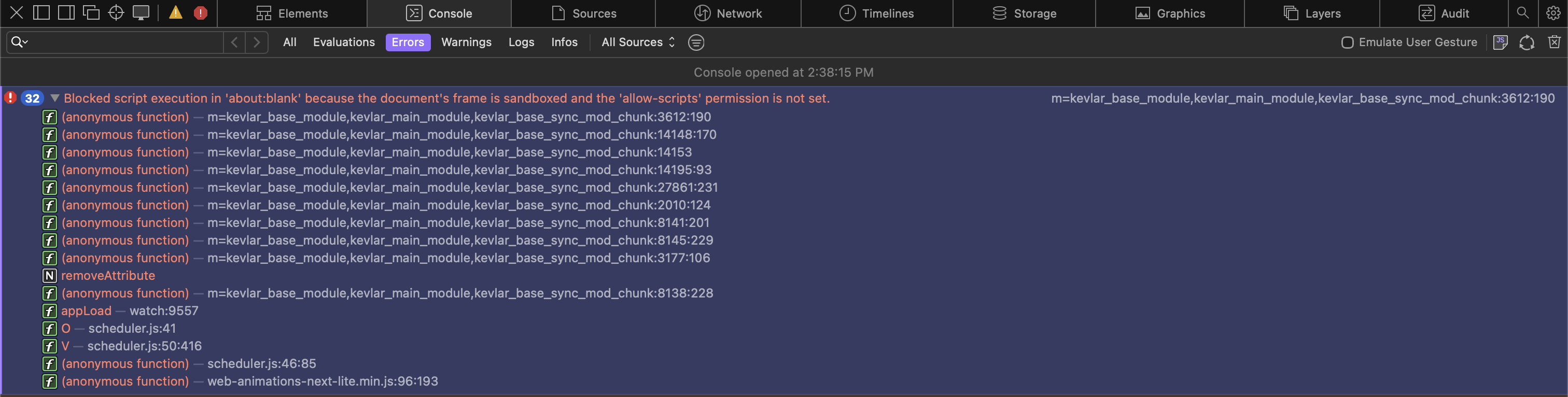1568x397 pixels.
Task: Show All console messages
Action: (290, 42)
